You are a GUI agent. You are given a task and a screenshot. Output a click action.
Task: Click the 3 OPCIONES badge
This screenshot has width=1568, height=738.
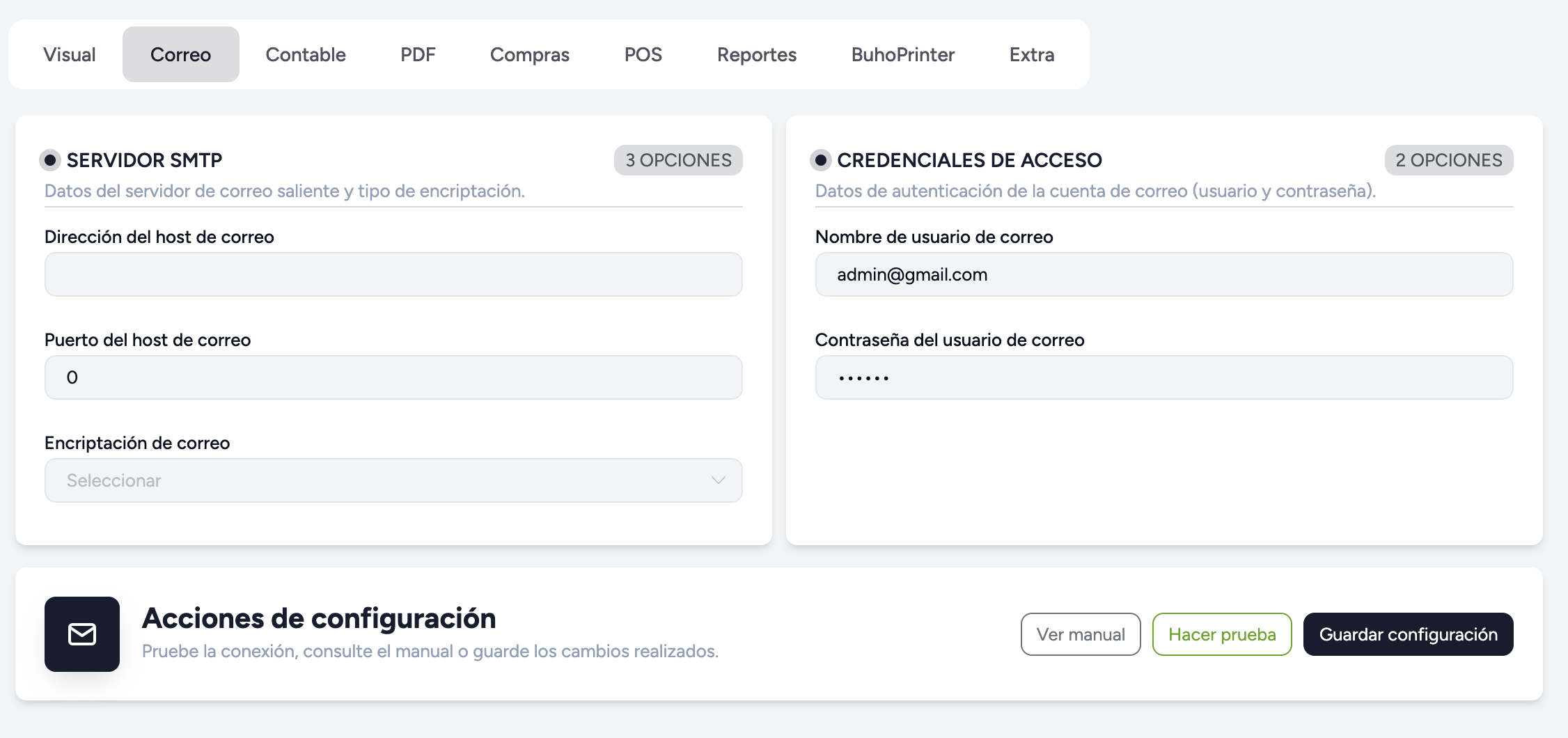point(678,160)
